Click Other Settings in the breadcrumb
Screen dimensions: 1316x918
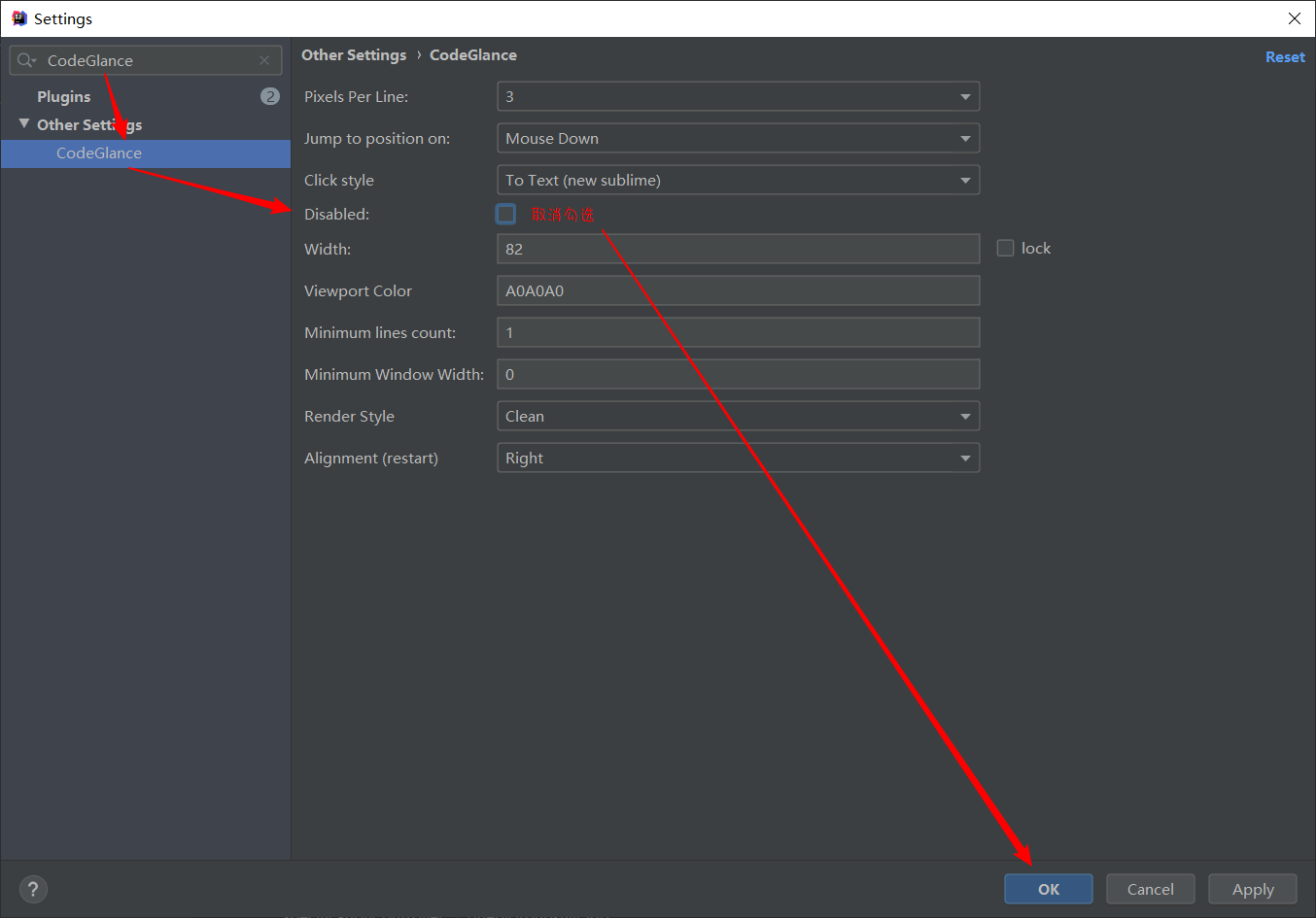click(354, 55)
